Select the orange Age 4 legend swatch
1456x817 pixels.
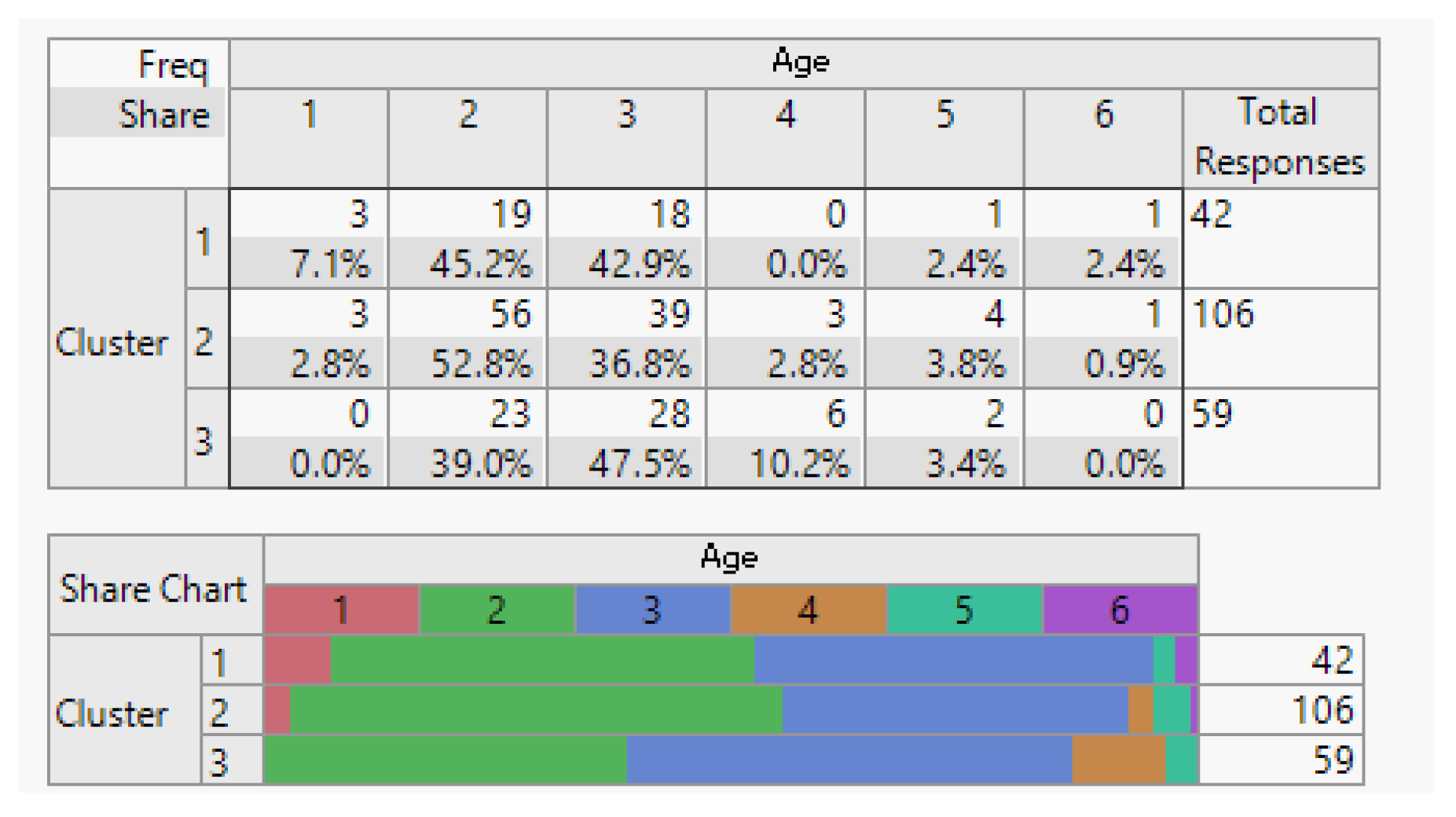808,609
